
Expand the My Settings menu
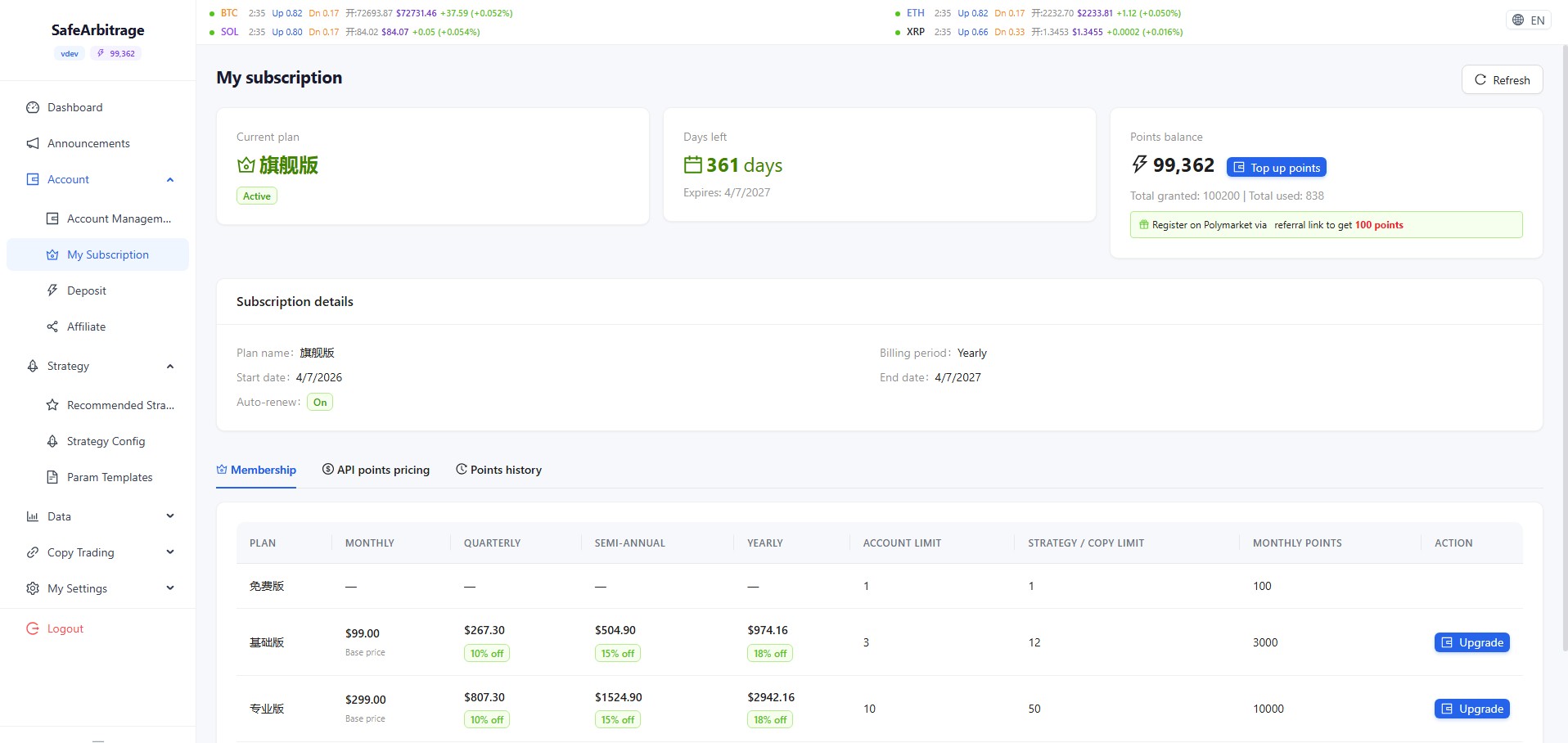click(x=170, y=588)
